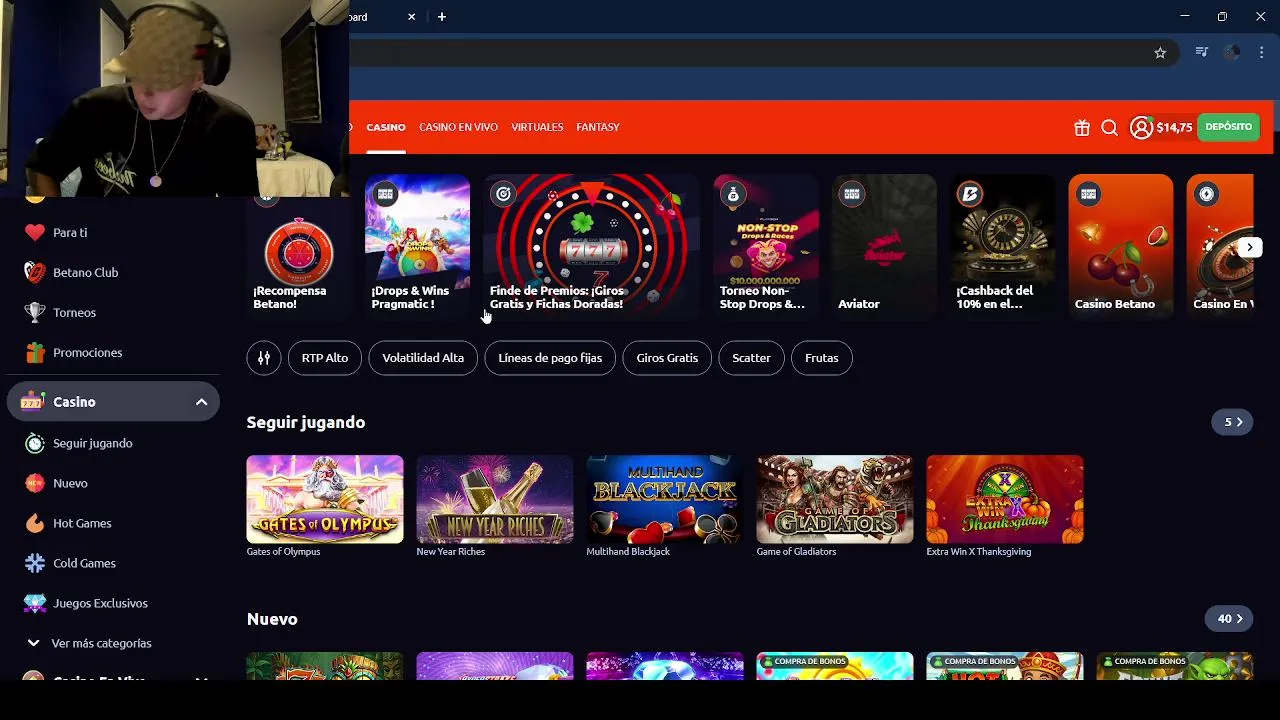The width and height of the screenshot is (1280, 720).
Task: Close the current browser tab
Action: coord(411,17)
